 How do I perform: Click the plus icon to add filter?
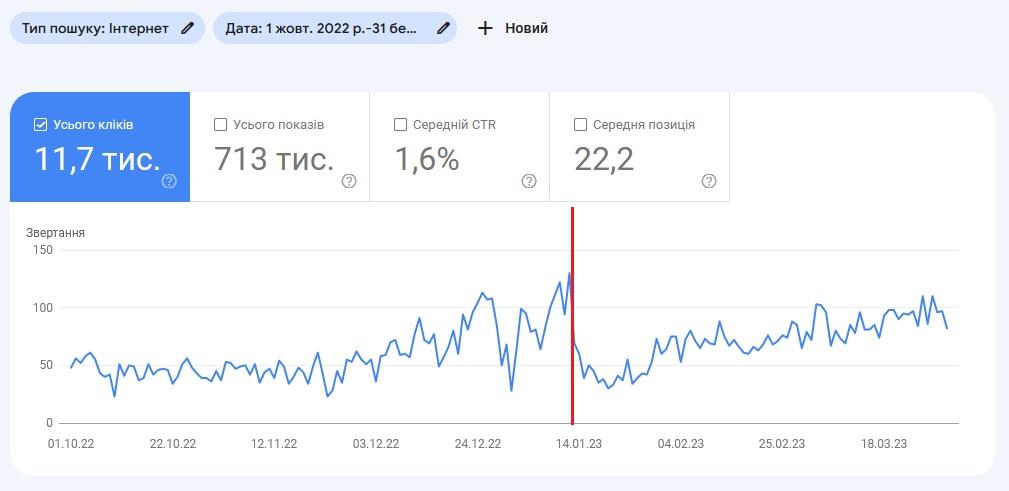tap(485, 28)
